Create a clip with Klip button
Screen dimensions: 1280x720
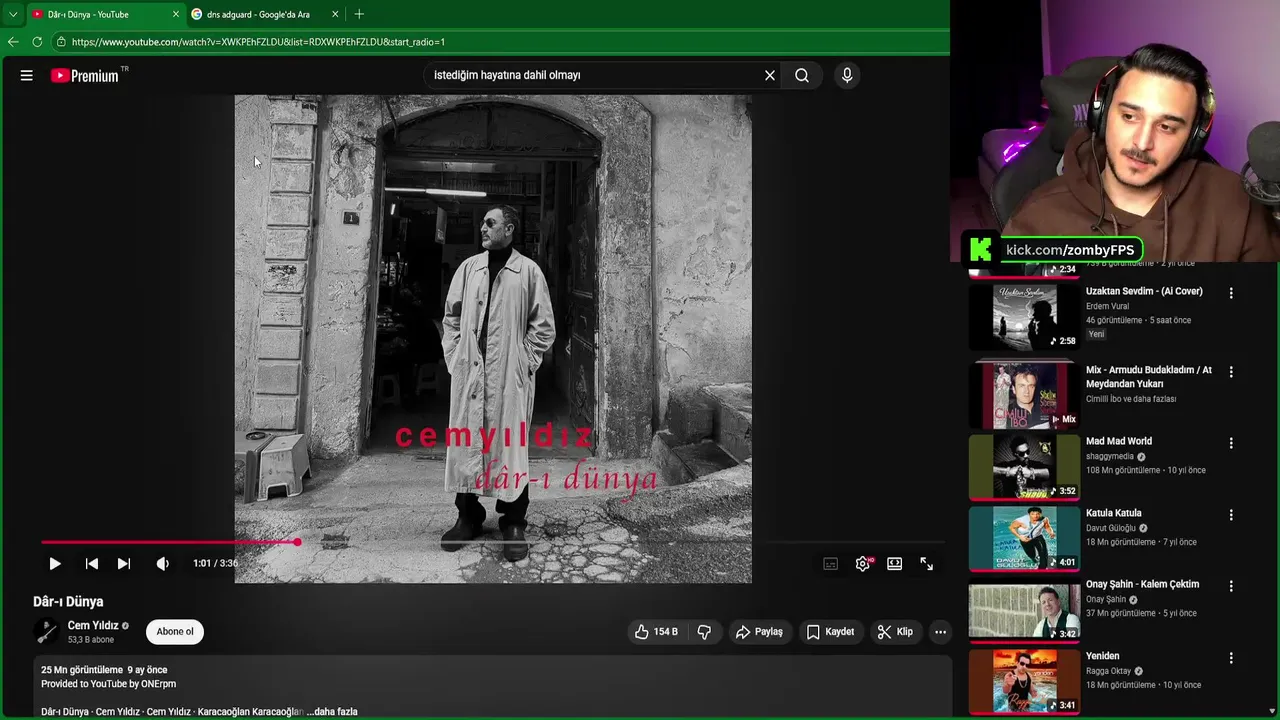(x=895, y=632)
